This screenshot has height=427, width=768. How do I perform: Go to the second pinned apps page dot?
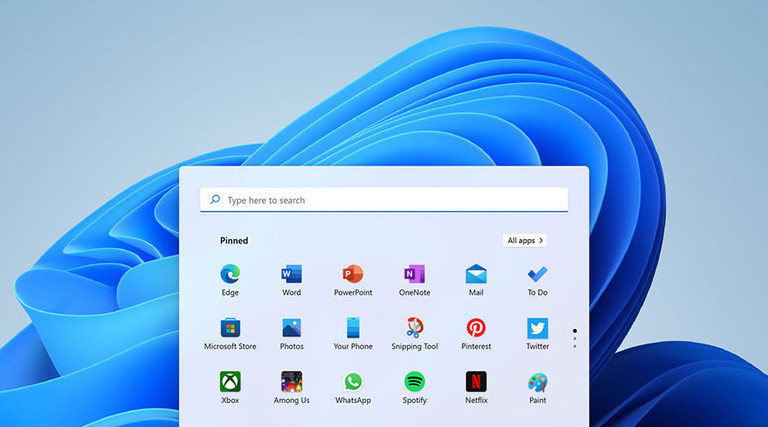pyautogui.click(x=575, y=339)
